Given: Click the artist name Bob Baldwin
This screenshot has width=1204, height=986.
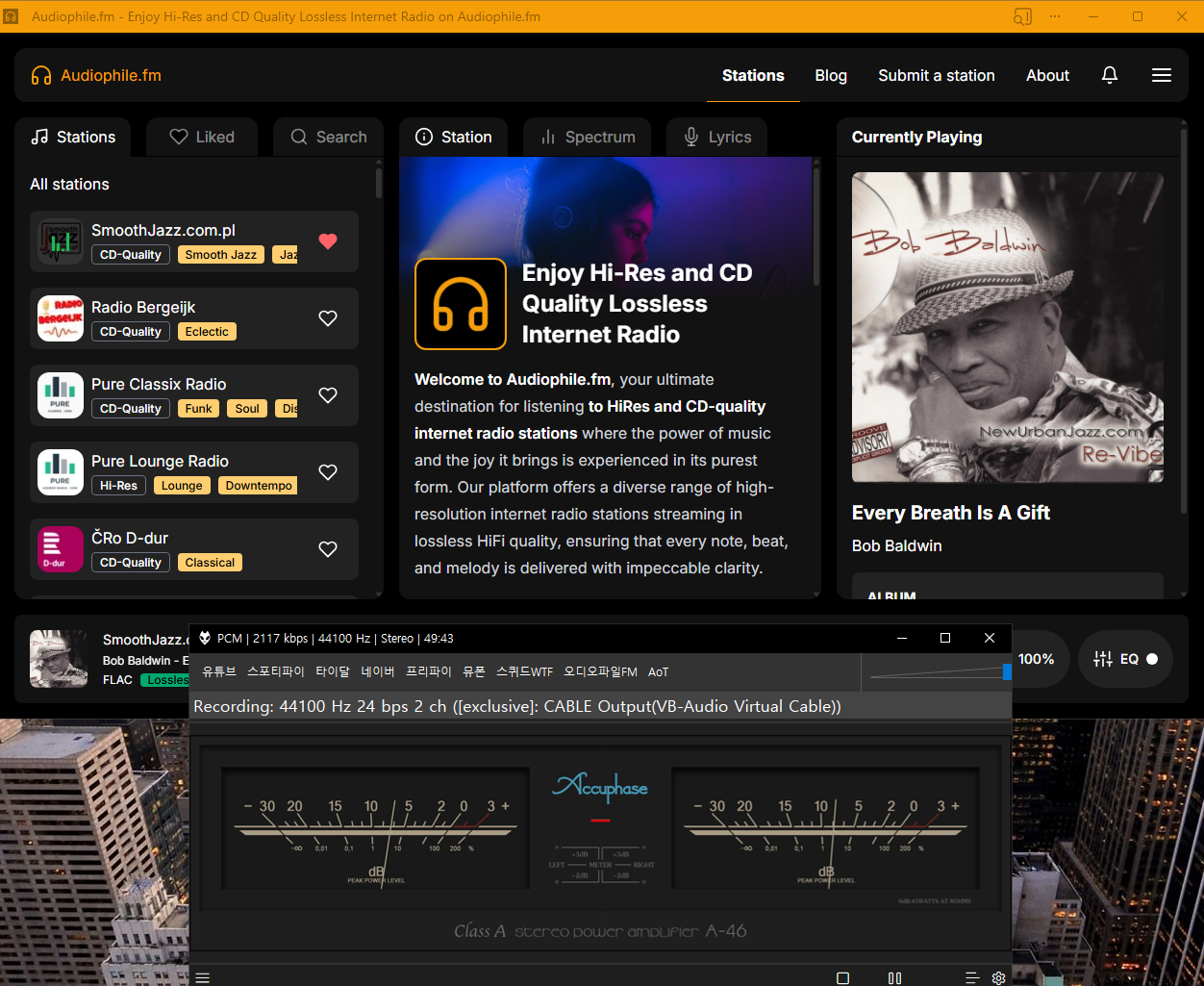Looking at the screenshot, I should point(897,545).
